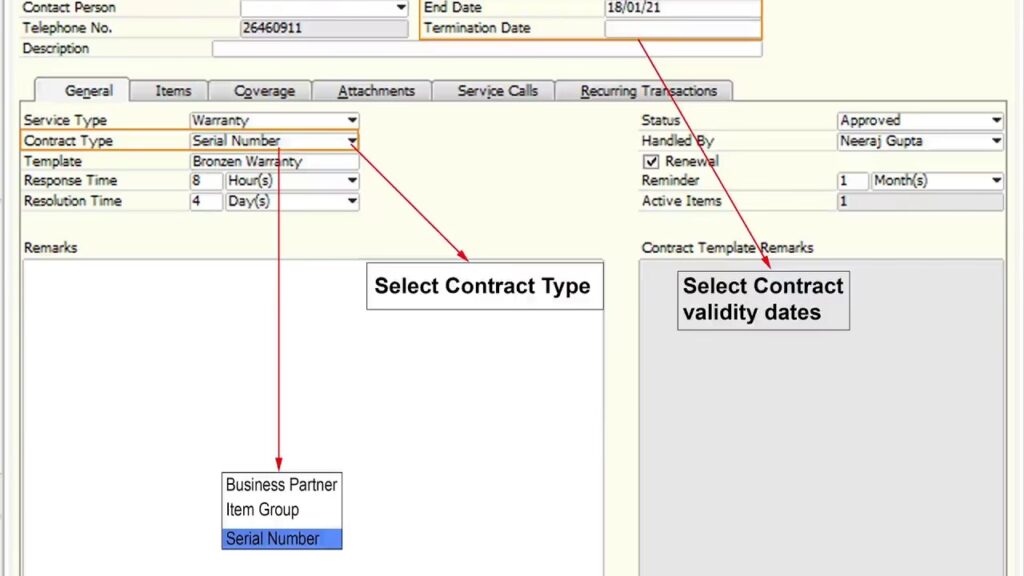
Task: Go to the Attachments tab
Action: click(x=375, y=91)
